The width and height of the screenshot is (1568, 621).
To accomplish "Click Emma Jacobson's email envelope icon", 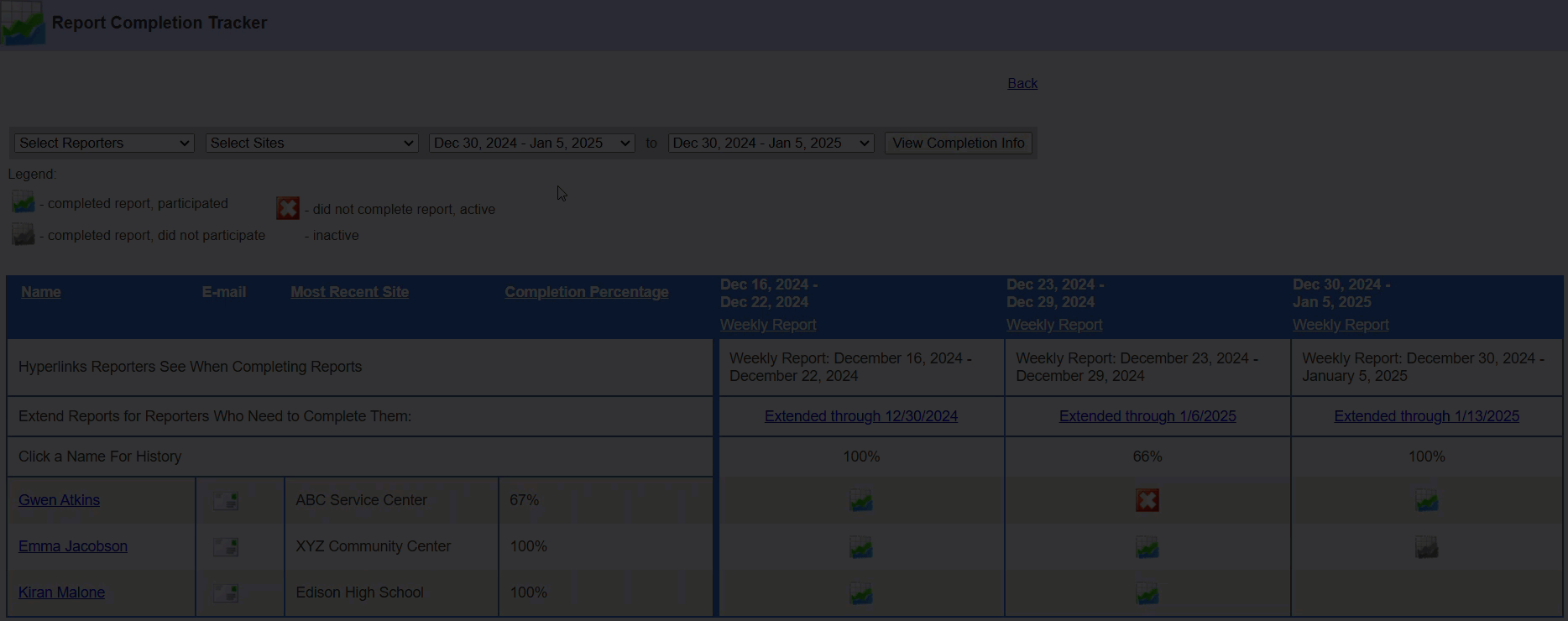I will coord(225,547).
